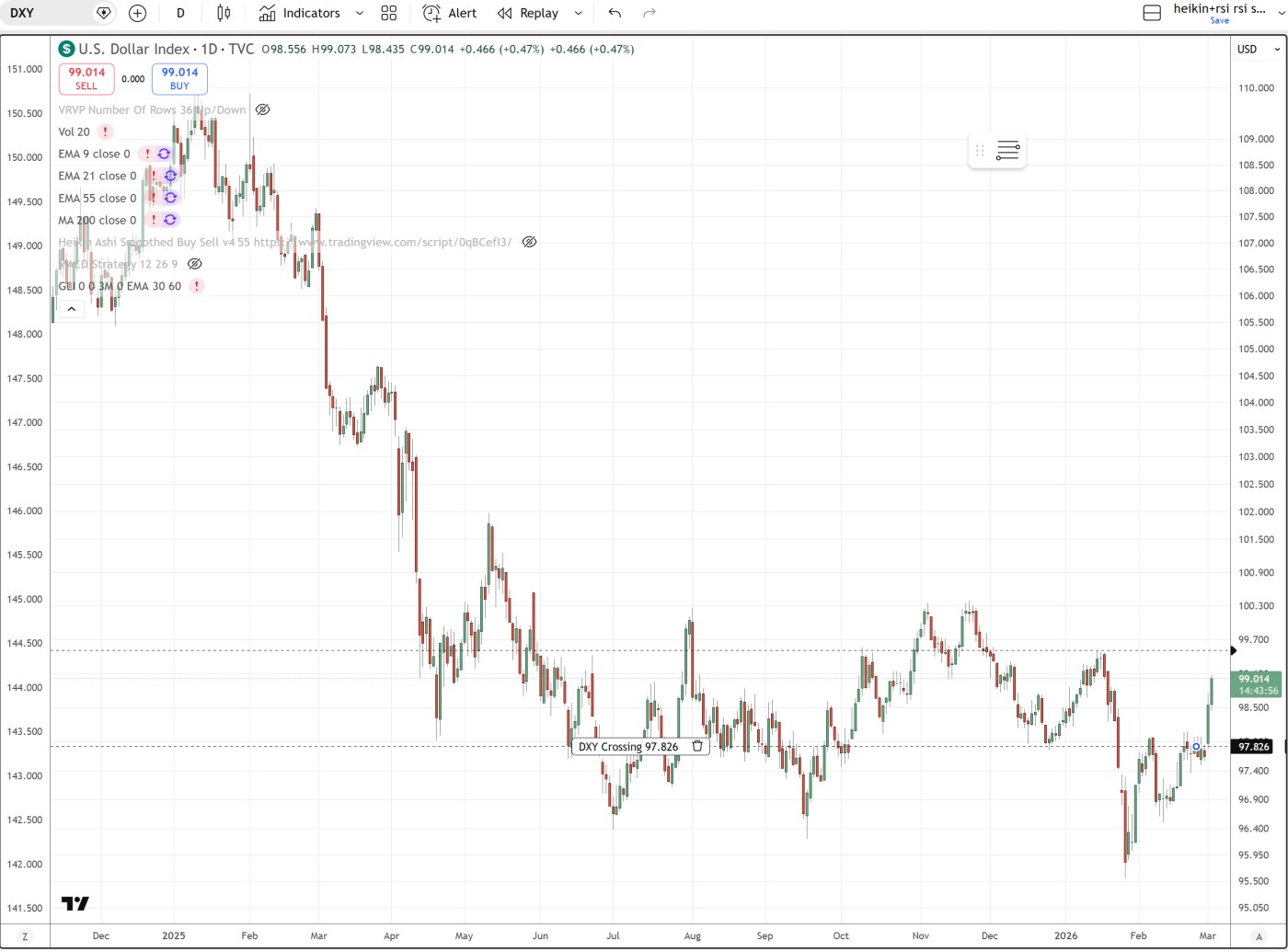Click the red SELL 99.014 button

pos(86,78)
